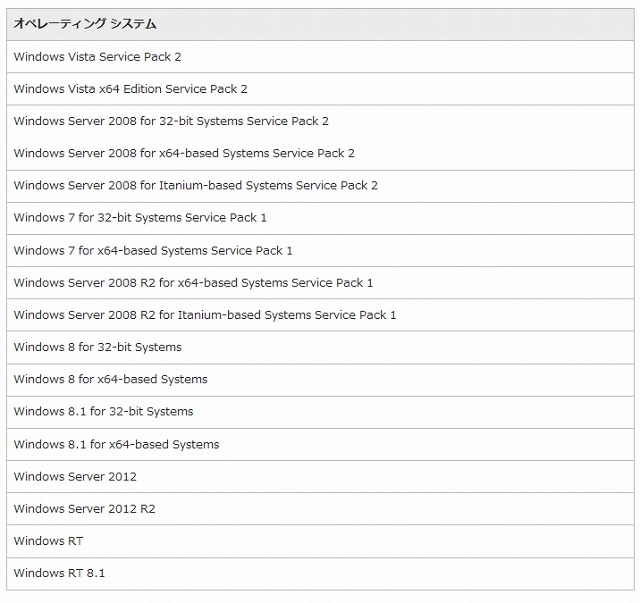
Task: Click Windows 8 for 32-bit Systems
Action: [x=320, y=347]
